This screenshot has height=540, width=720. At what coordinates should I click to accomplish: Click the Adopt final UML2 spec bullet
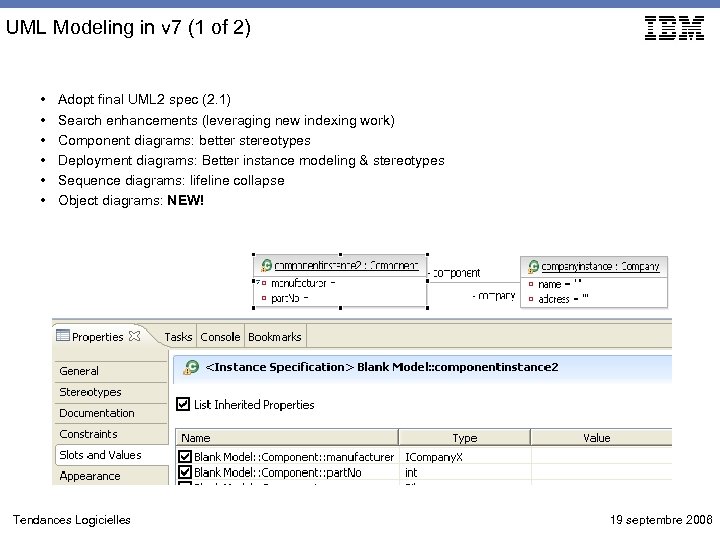[144, 100]
